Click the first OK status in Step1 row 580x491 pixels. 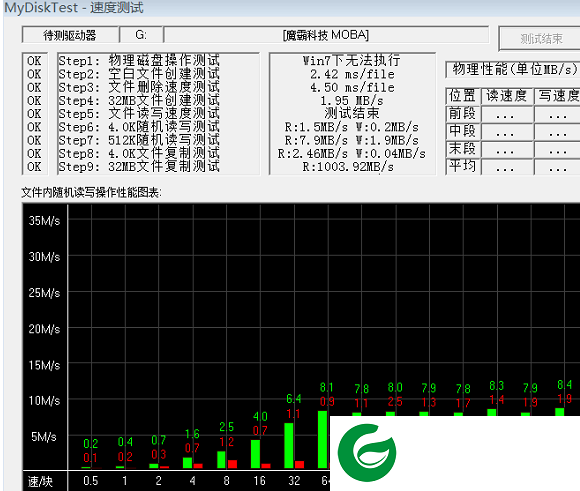(34, 61)
